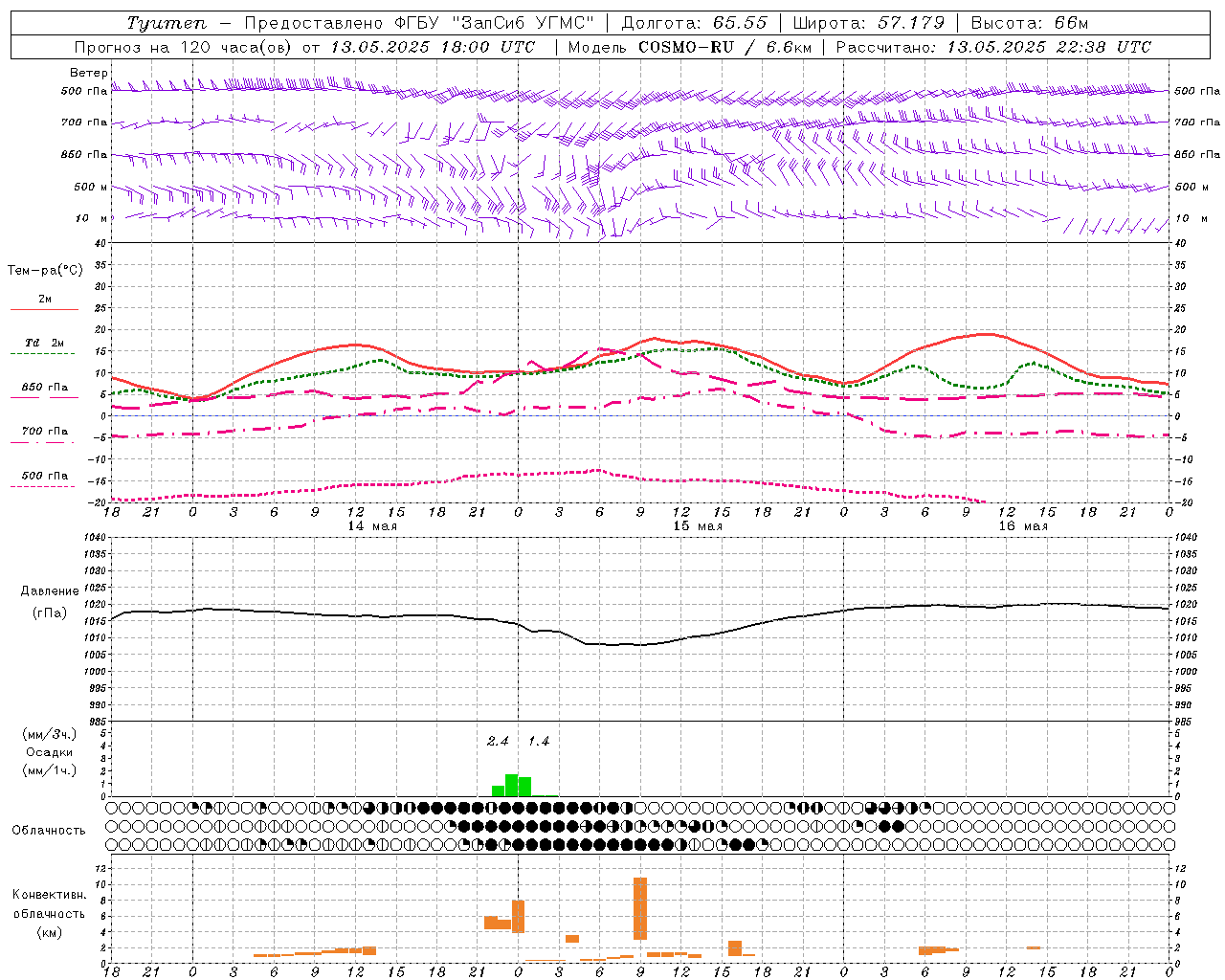Click the (мм/3ч.) precipitation unit label
This screenshot has width=1225, height=980.
50,734
